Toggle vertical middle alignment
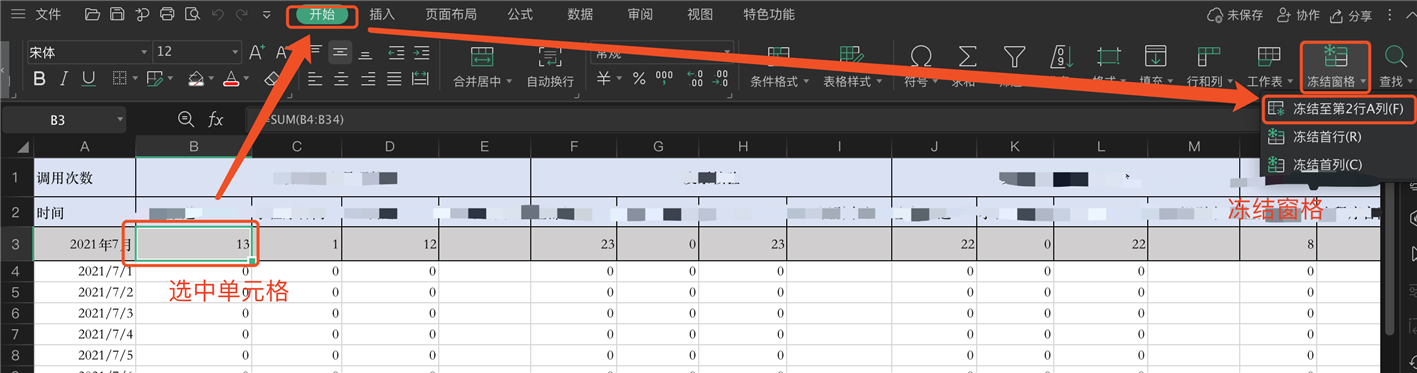The image size is (1417, 373). (340, 52)
